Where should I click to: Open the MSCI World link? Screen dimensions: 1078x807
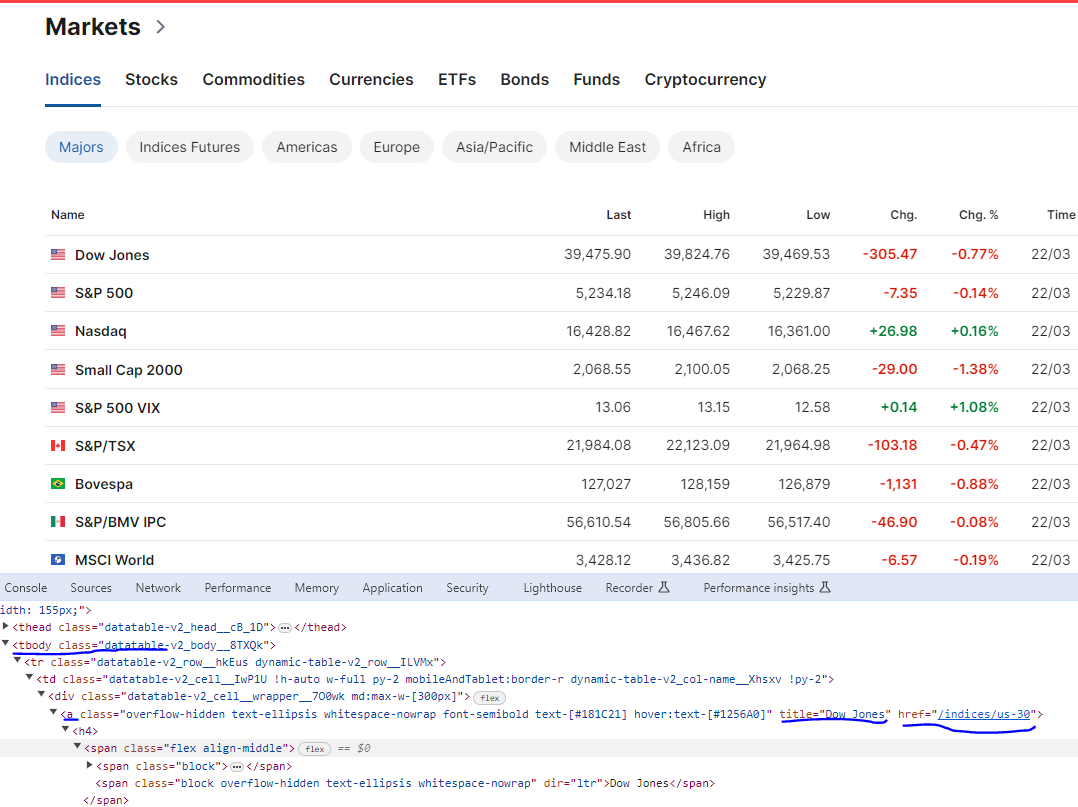coord(114,560)
